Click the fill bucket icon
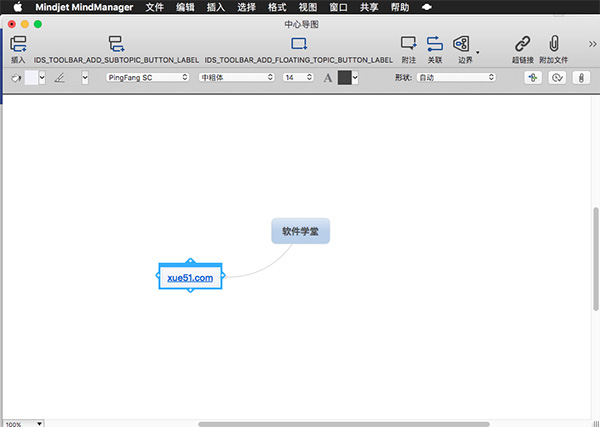The height and width of the screenshot is (427, 600). (x=16, y=78)
